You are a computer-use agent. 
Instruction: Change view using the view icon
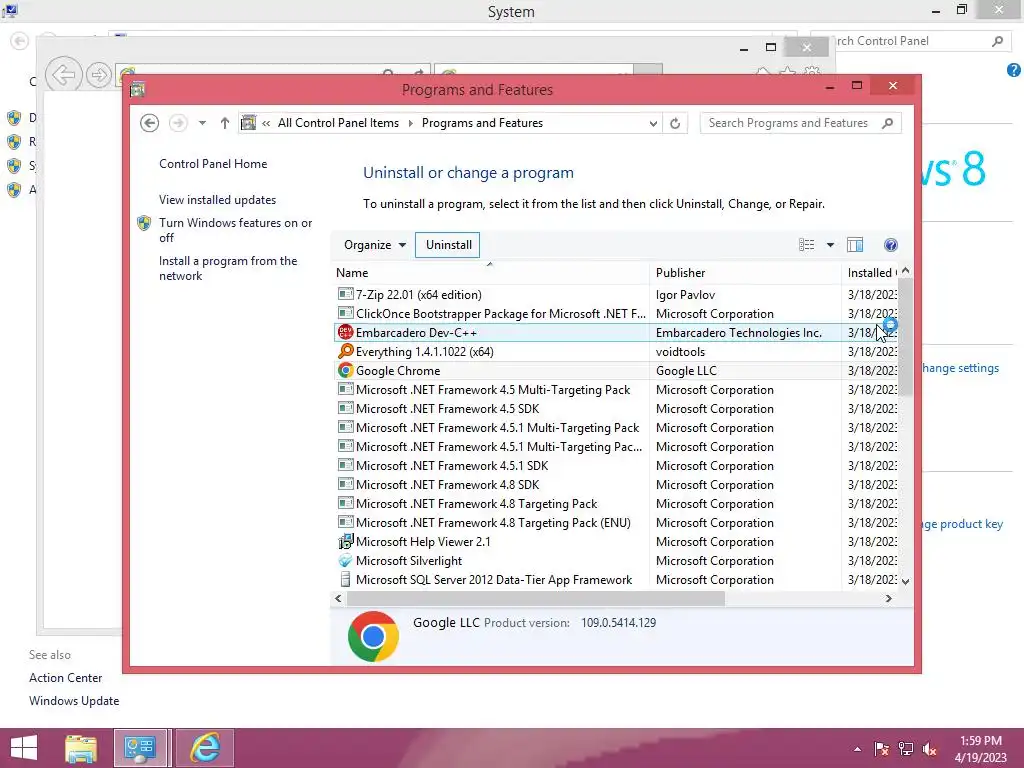point(807,245)
